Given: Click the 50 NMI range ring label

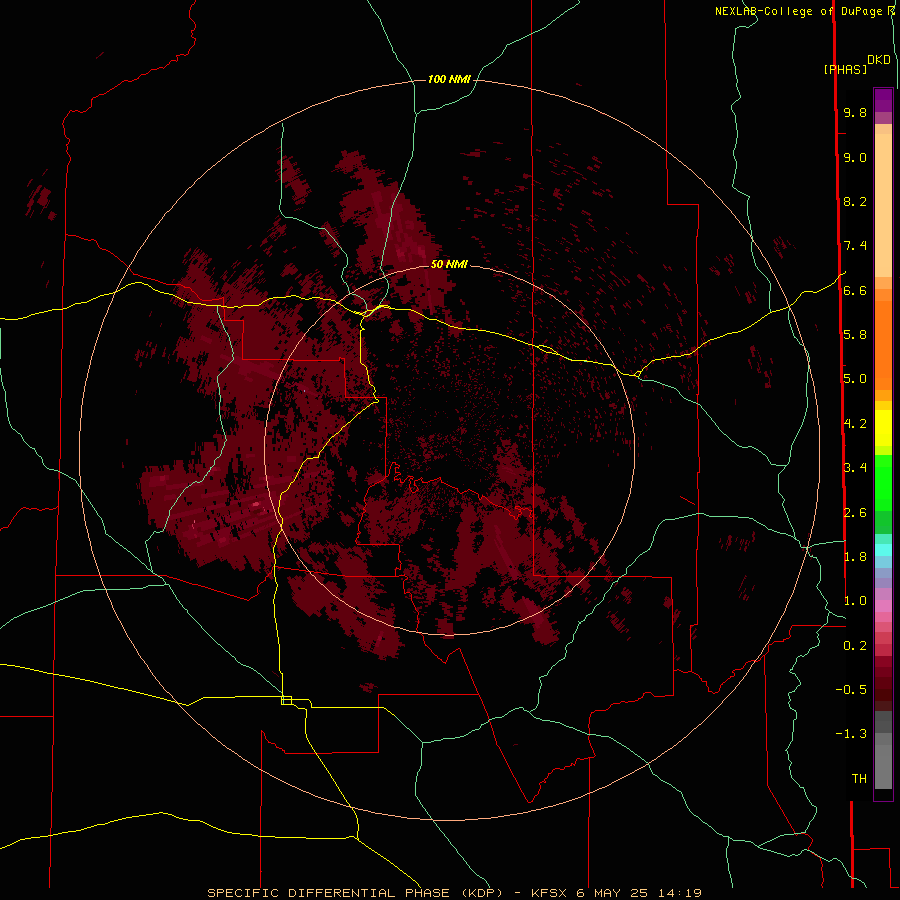Looking at the screenshot, I should [449, 264].
